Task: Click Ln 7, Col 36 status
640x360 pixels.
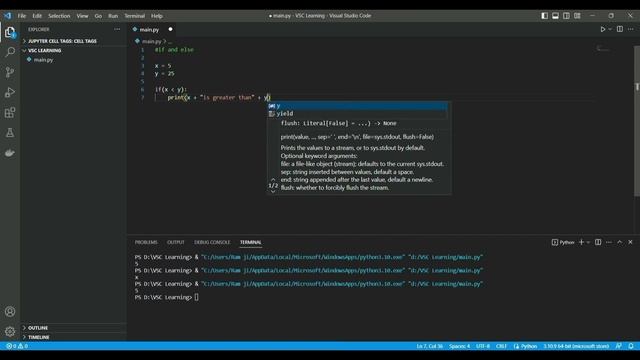Action: (x=429, y=346)
